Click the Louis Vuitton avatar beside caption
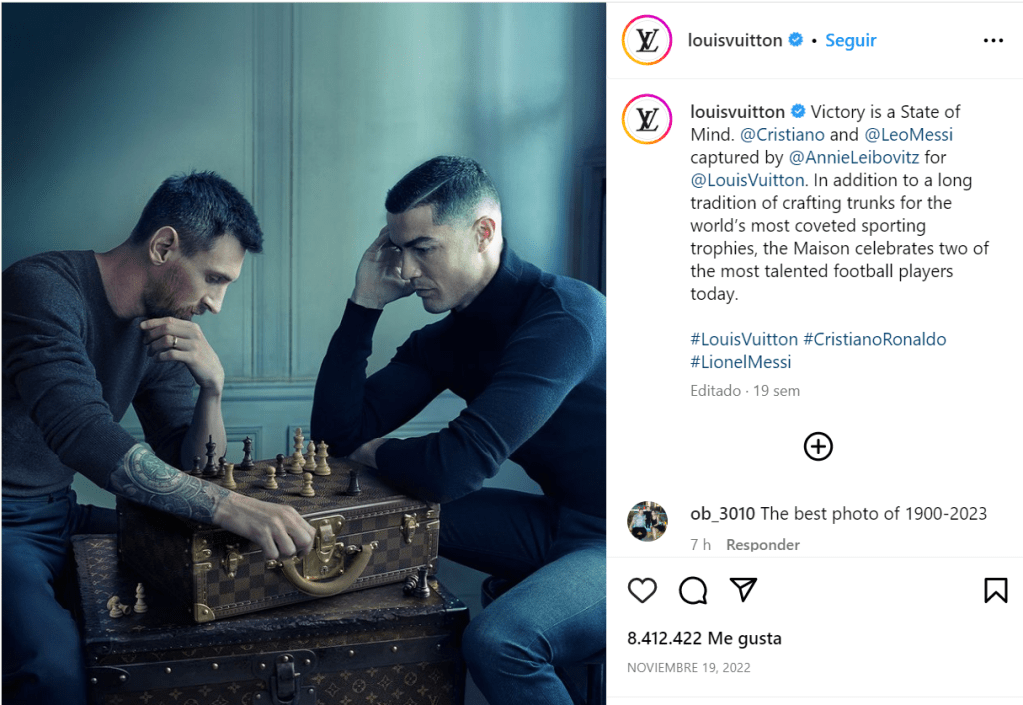Image resolution: width=1023 pixels, height=705 pixels. tap(647, 119)
